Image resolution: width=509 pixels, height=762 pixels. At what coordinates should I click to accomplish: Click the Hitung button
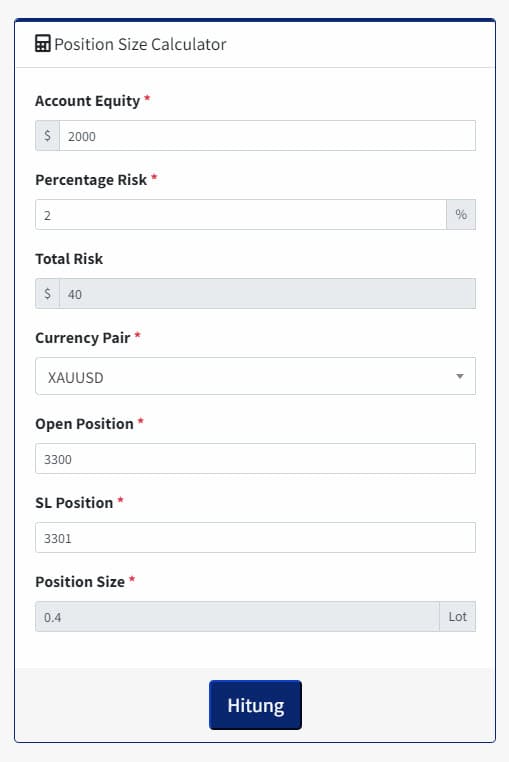(255, 705)
